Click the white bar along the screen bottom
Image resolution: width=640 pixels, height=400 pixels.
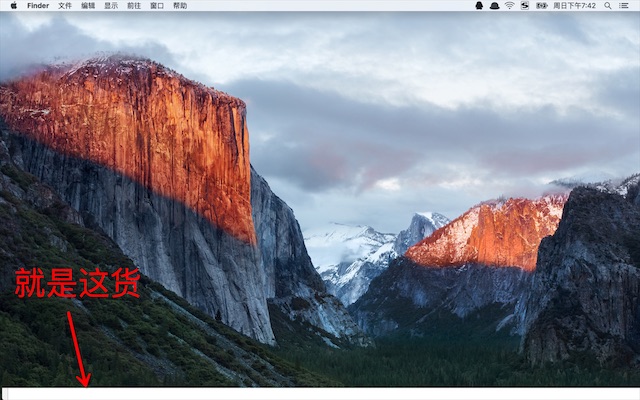point(320,393)
